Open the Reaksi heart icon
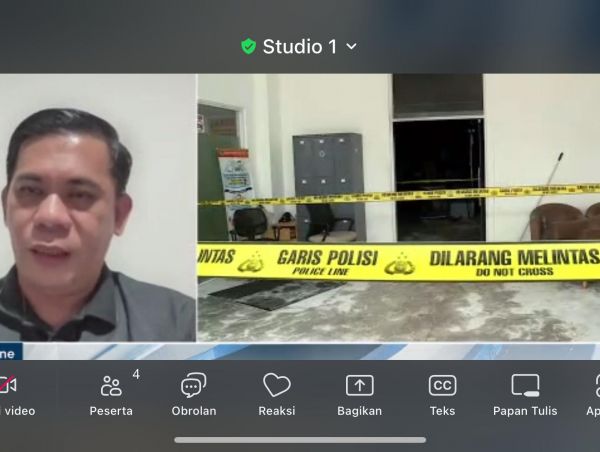Viewport: 600px width, 452px height. click(277, 386)
